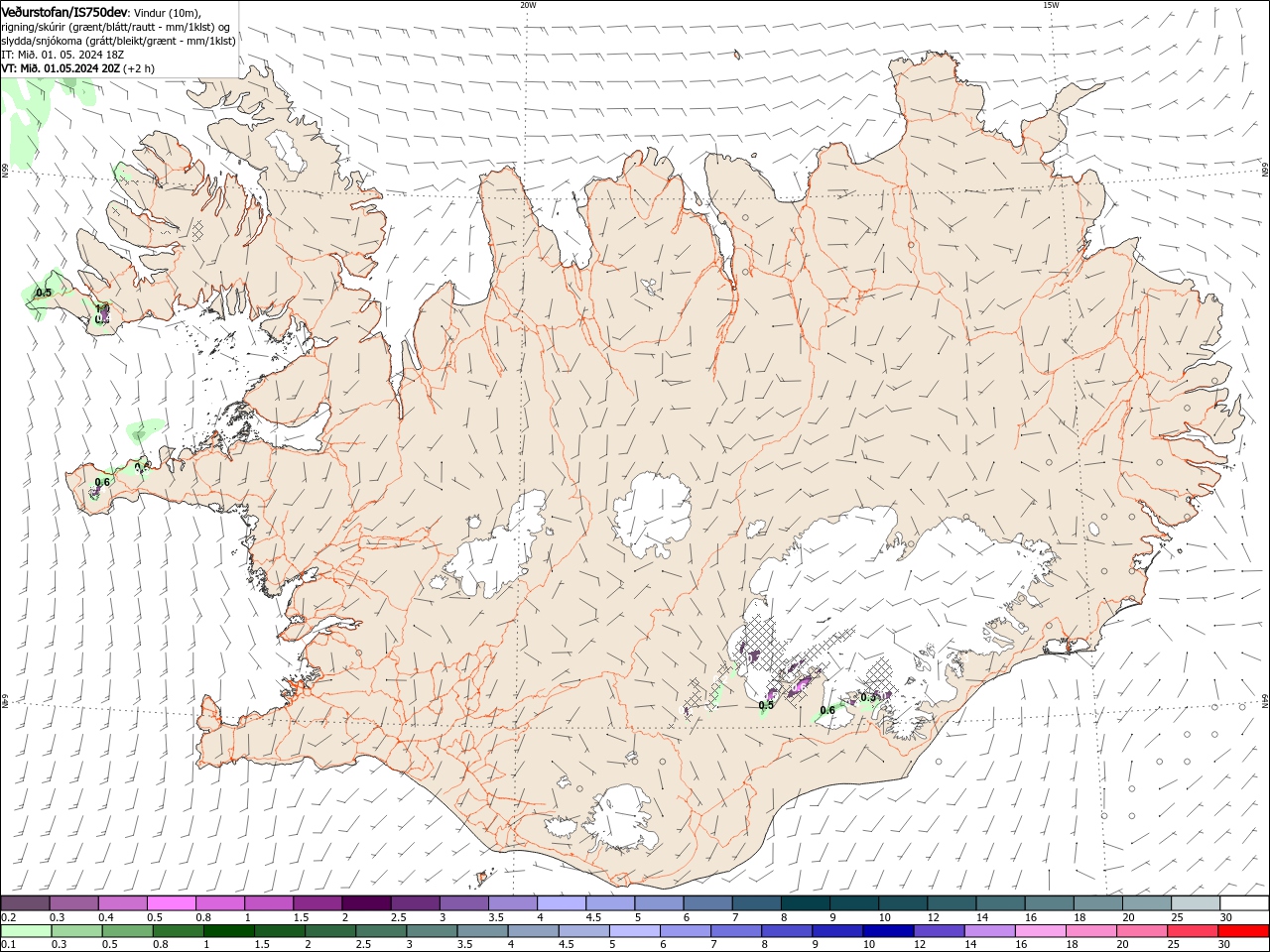Click the 18 gray-teal swatch, upper legend
The height and width of the screenshot is (952, 1270).
(1098, 903)
